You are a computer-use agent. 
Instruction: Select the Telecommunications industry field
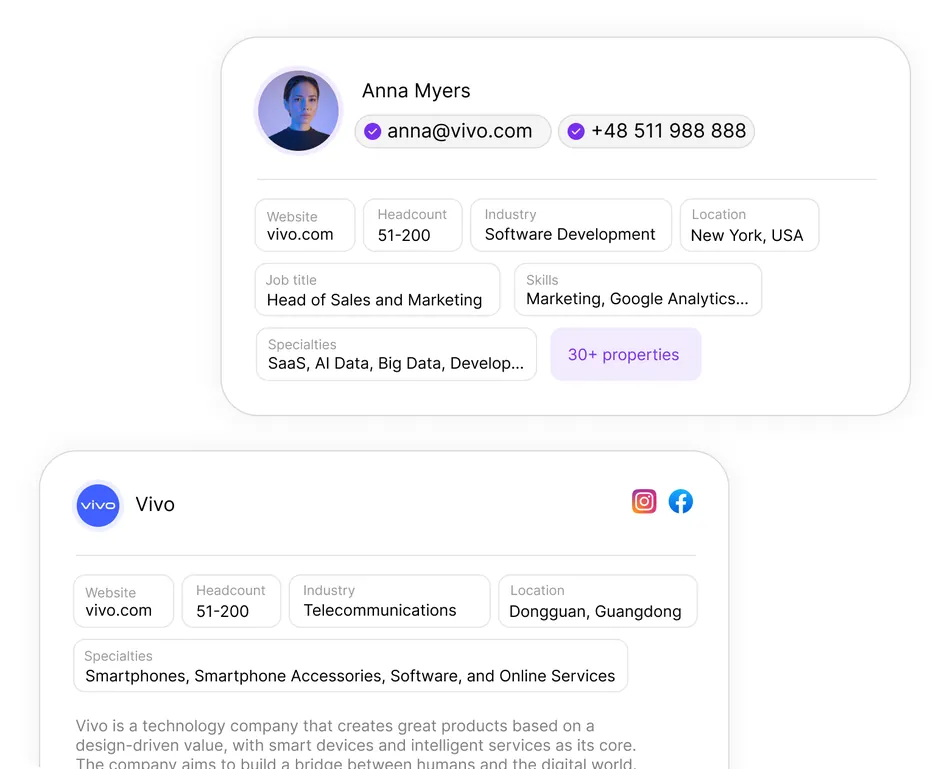tap(390, 601)
